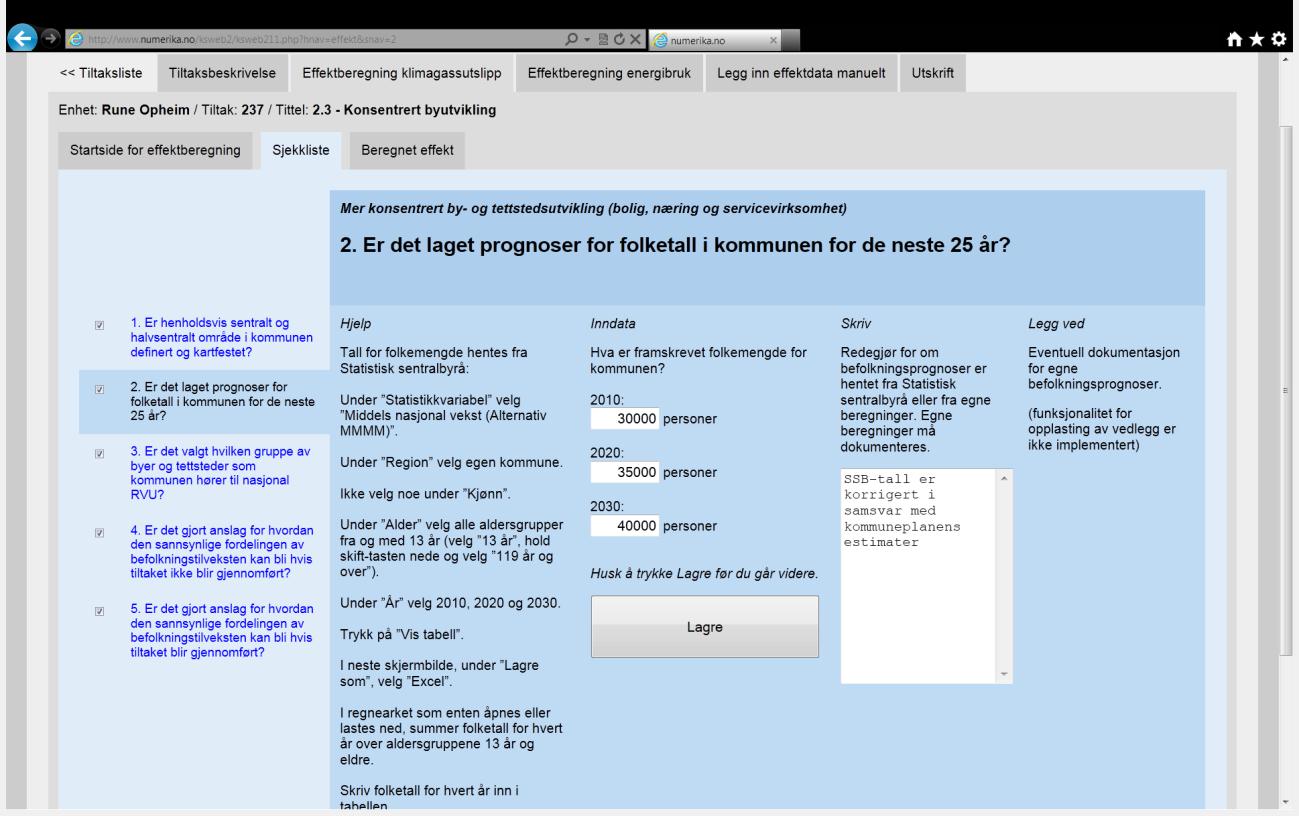Click the Lagre button
Screen dimensions: 1299x816
[x=704, y=628]
